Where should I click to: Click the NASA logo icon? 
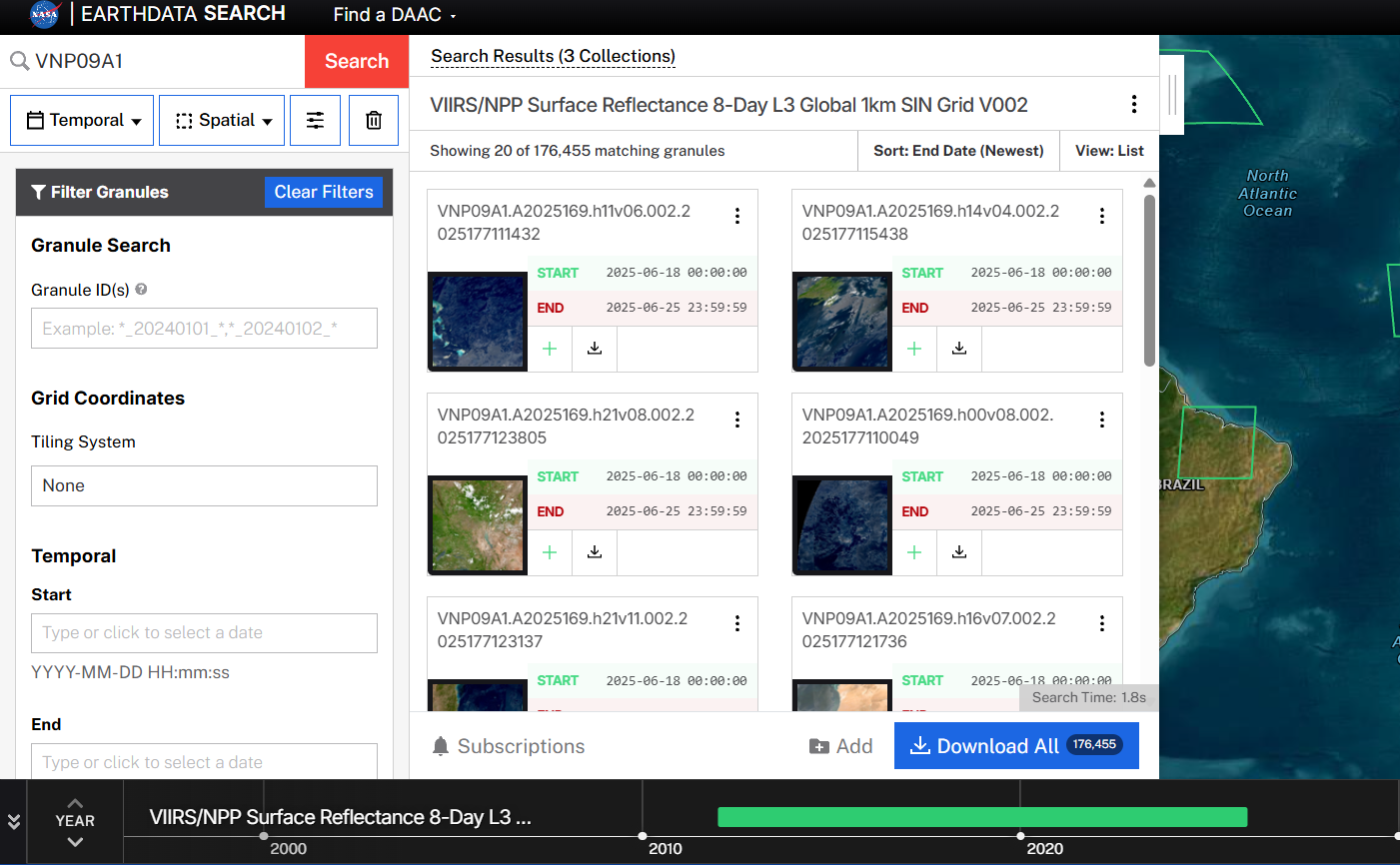coord(45,14)
